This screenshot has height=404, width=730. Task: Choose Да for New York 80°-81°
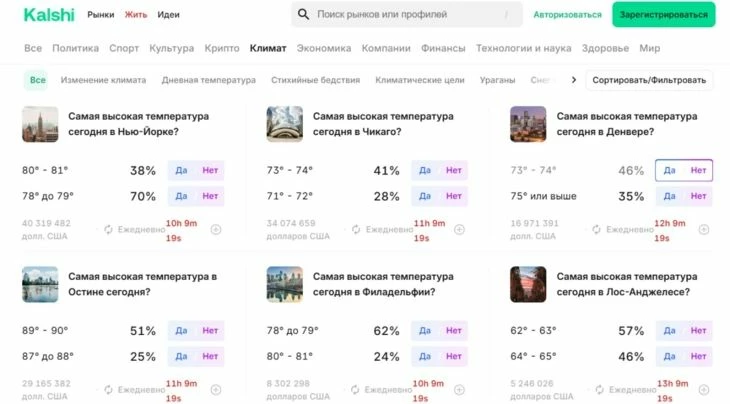pyautogui.click(x=182, y=170)
